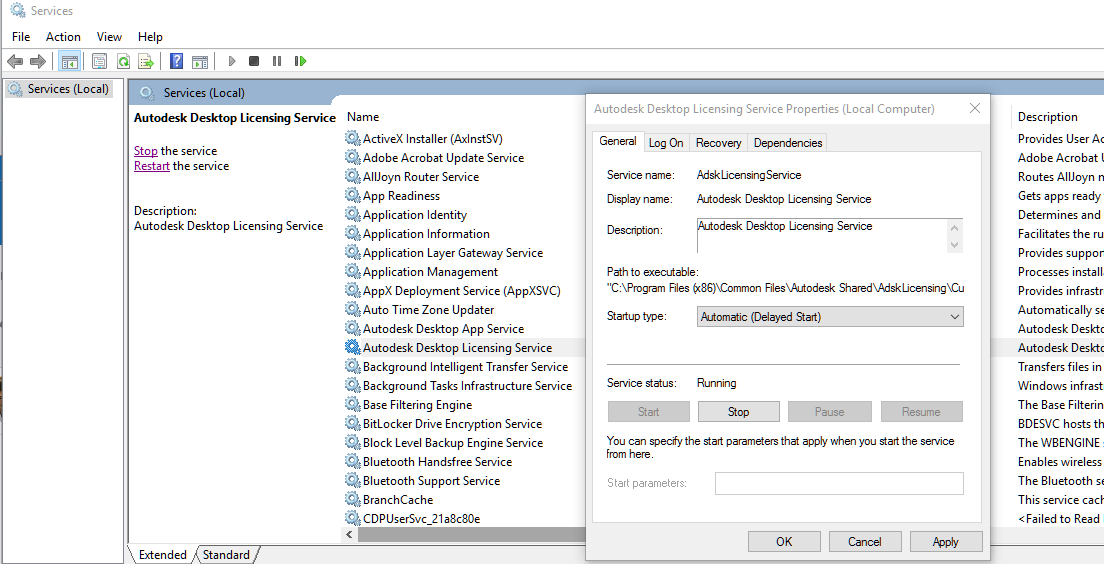Open the blue Help question mark icon

tap(177, 61)
